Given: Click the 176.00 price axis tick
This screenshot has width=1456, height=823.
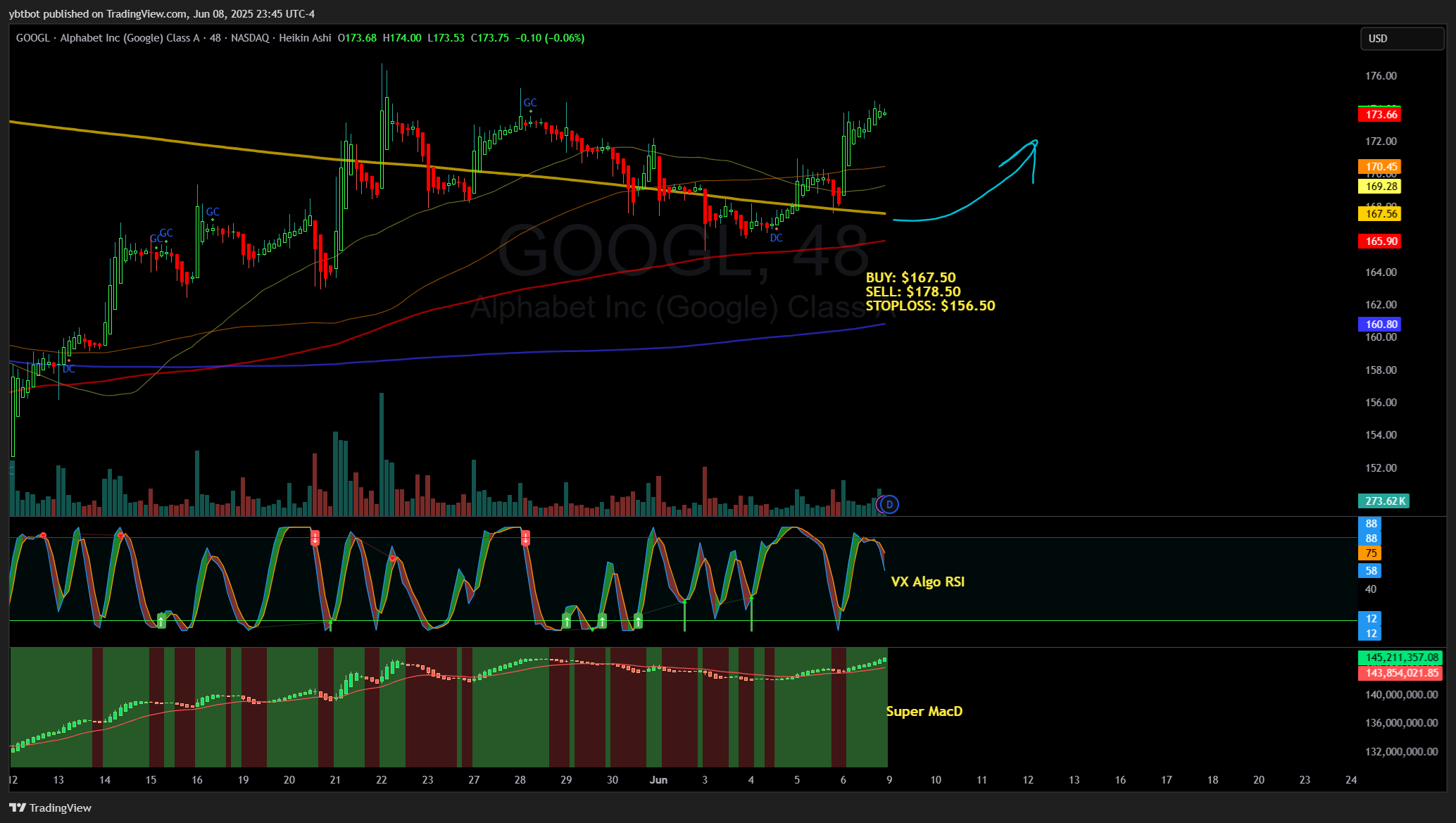Looking at the screenshot, I should (x=1381, y=76).
